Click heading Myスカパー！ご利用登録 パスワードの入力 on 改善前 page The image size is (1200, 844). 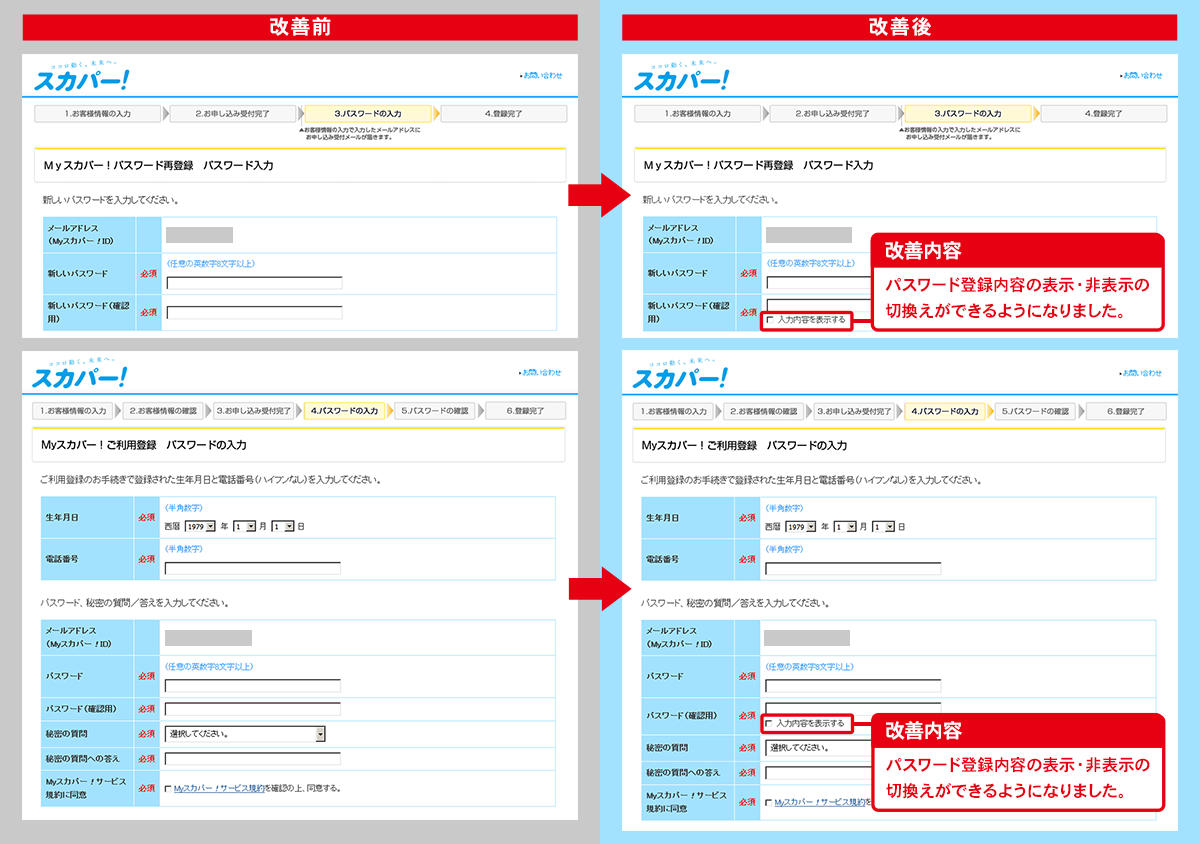point(144,445)
